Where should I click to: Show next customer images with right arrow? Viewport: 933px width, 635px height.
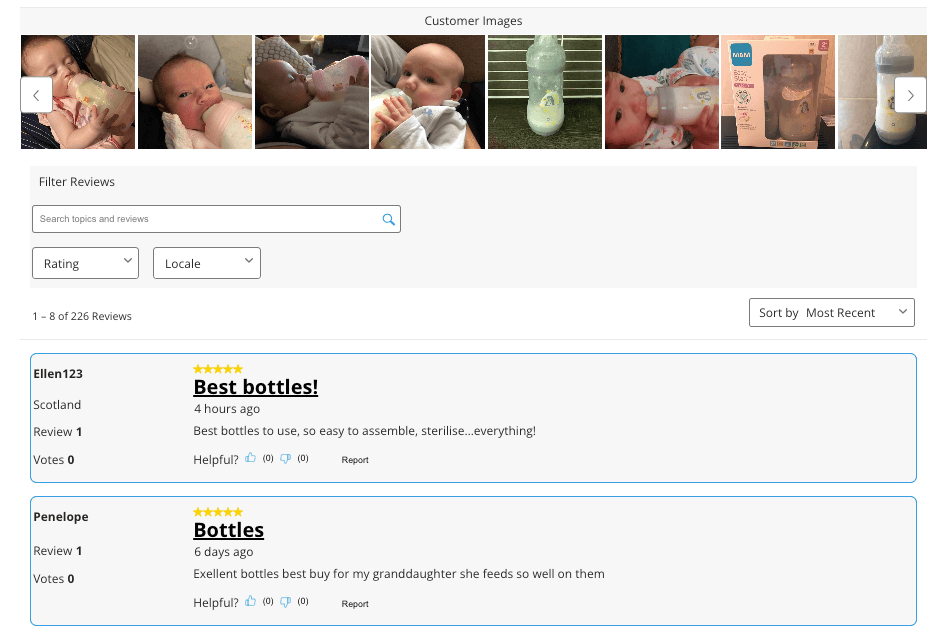[909, 95]
